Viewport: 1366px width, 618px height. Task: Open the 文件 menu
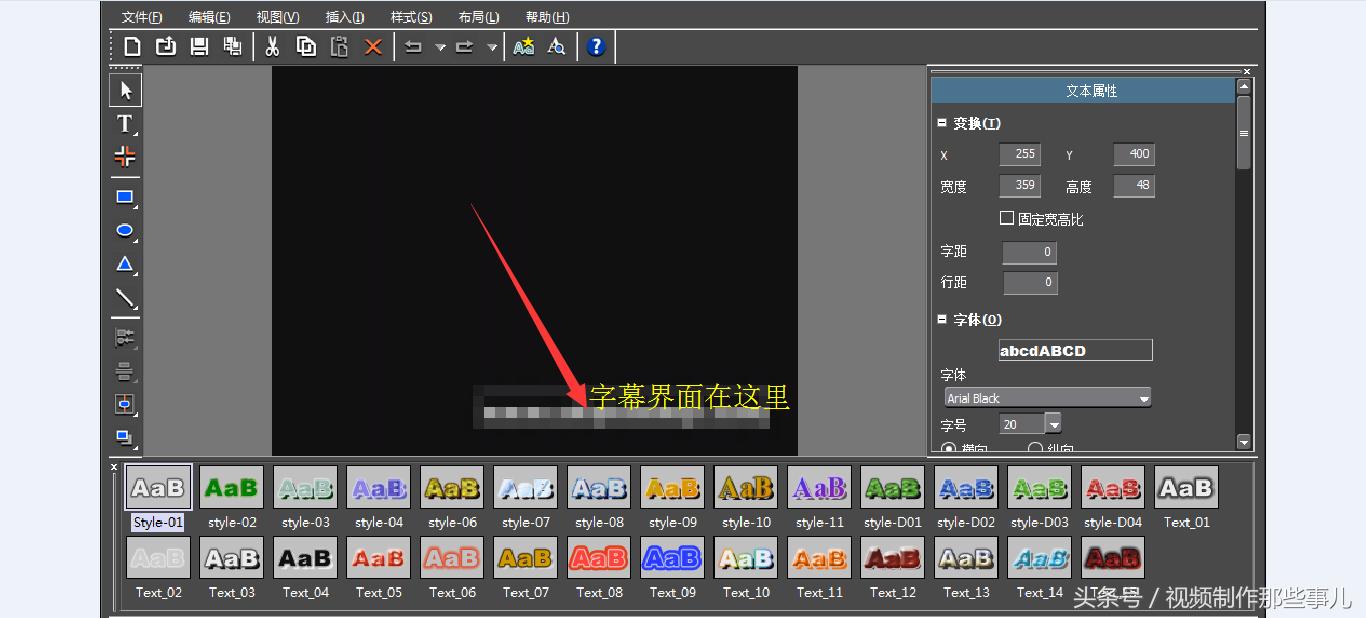(141, 16)
